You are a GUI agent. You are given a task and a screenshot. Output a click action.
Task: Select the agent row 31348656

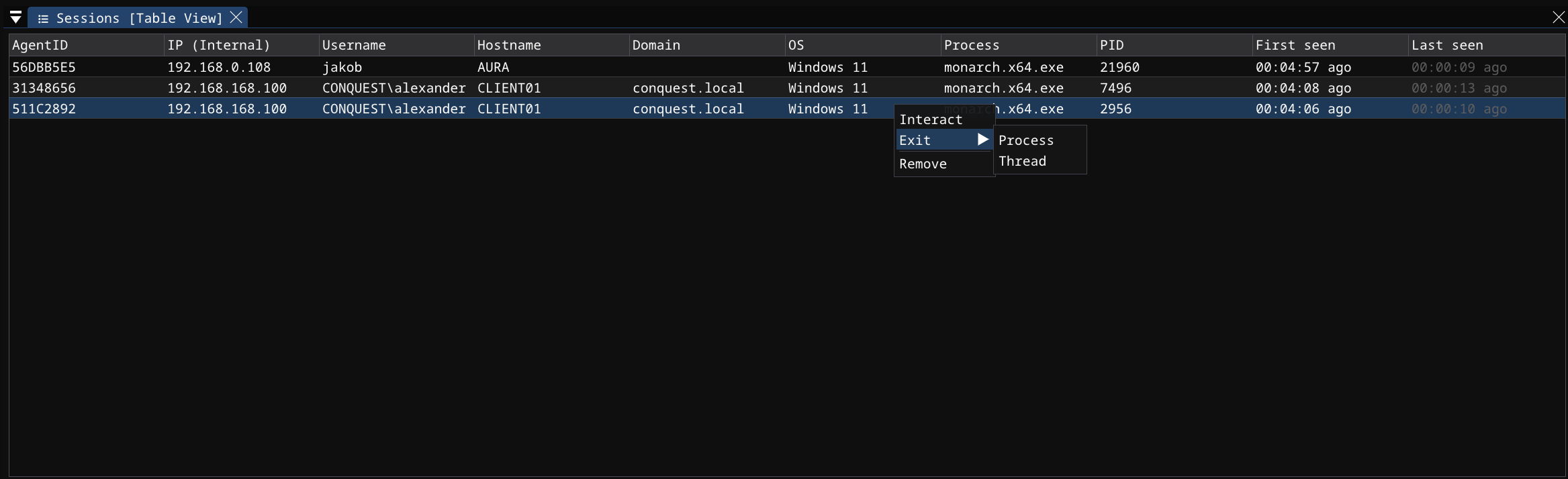[44, 88]
